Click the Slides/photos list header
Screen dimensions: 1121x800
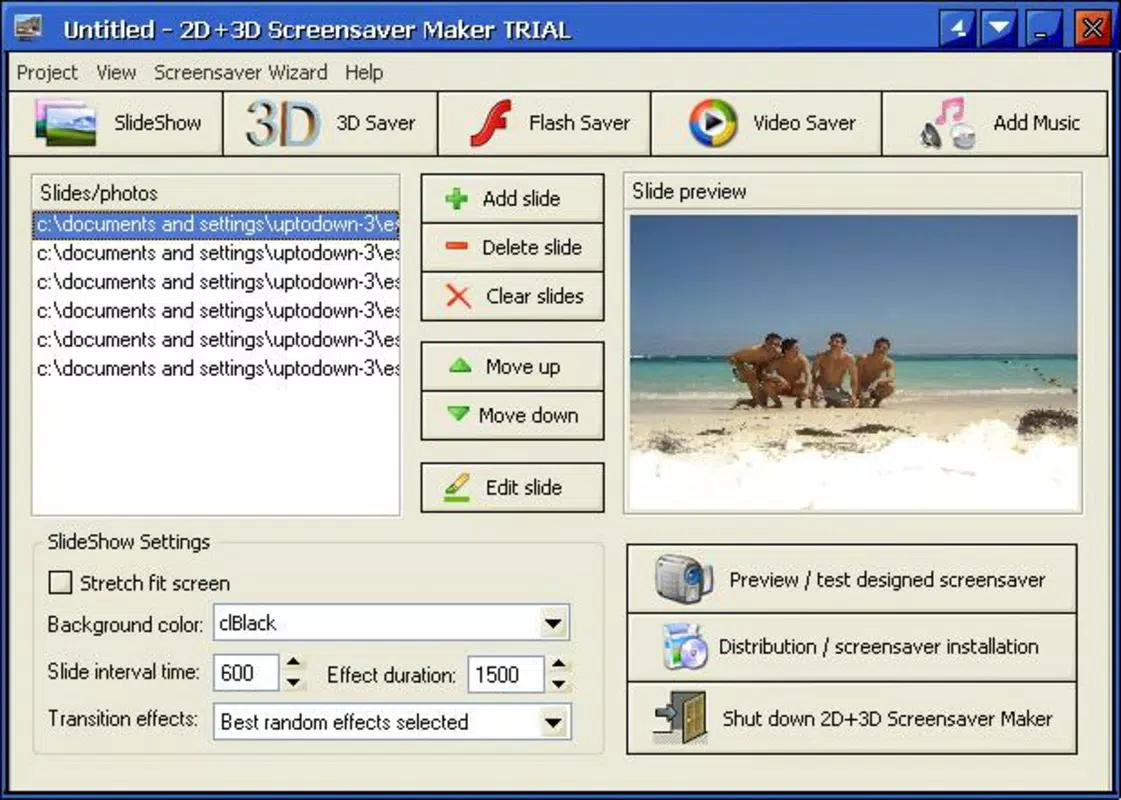click(x=216, y=193)
